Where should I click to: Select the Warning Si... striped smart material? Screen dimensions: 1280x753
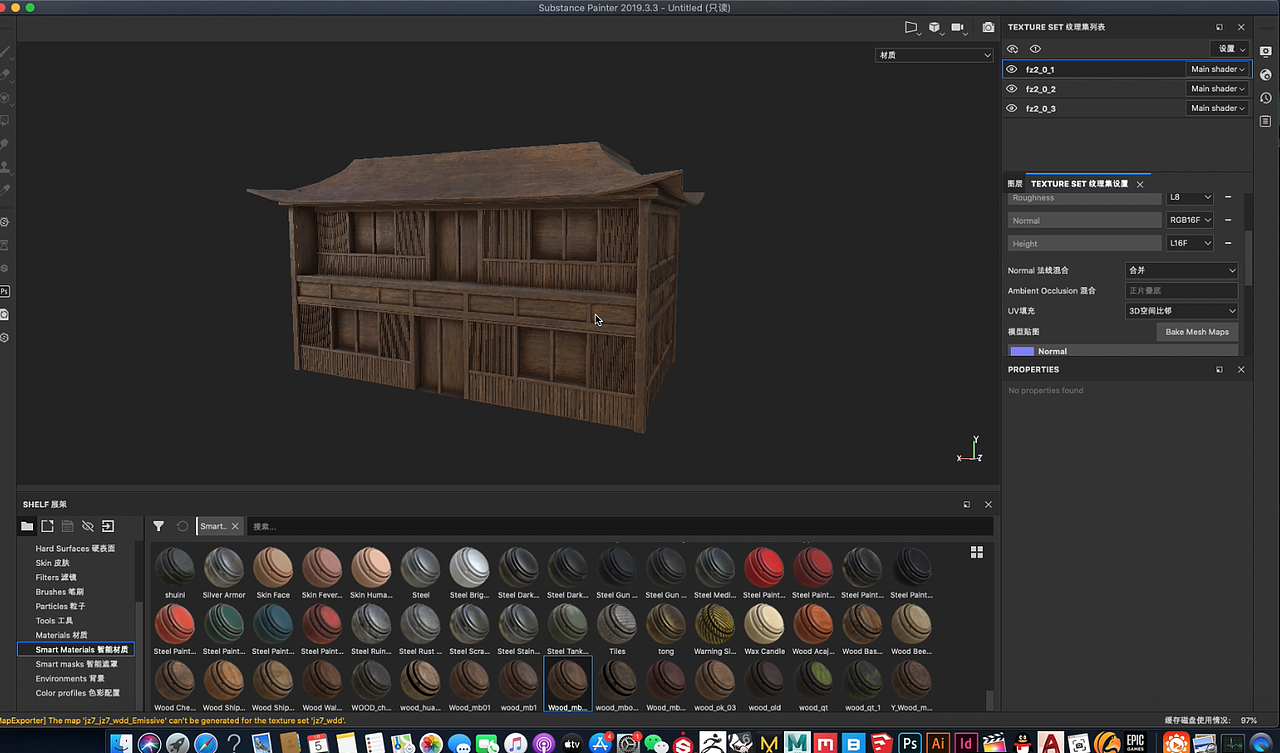[715, 629]
